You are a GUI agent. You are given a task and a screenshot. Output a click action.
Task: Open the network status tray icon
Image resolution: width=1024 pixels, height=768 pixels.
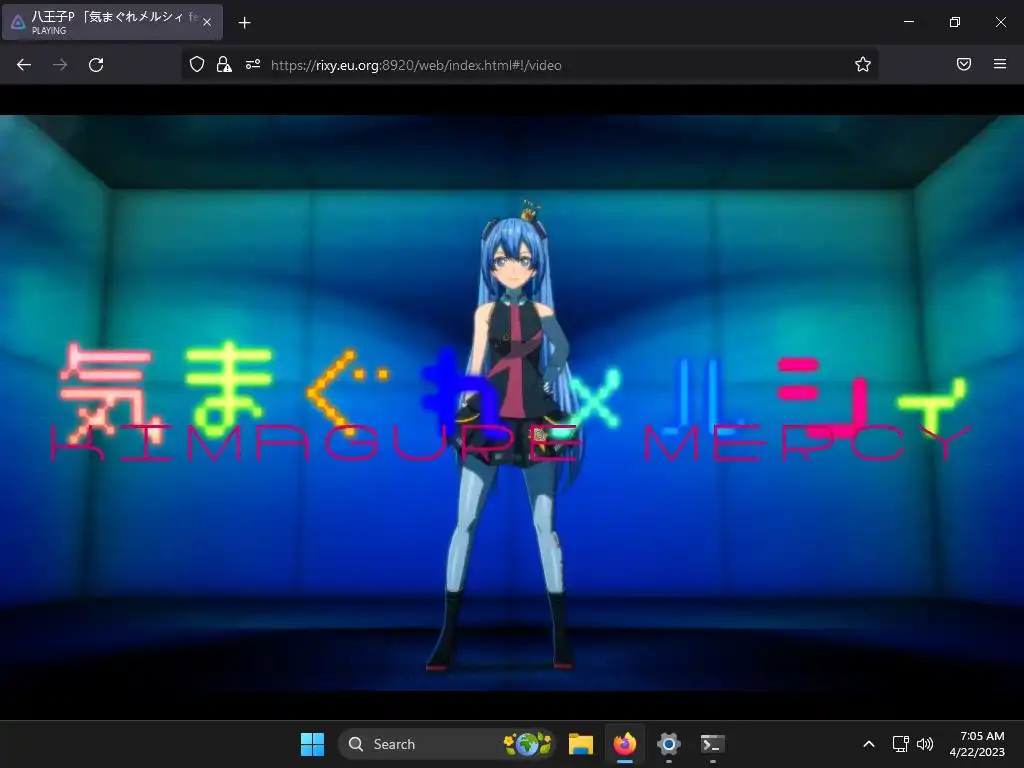coord(901,744)
